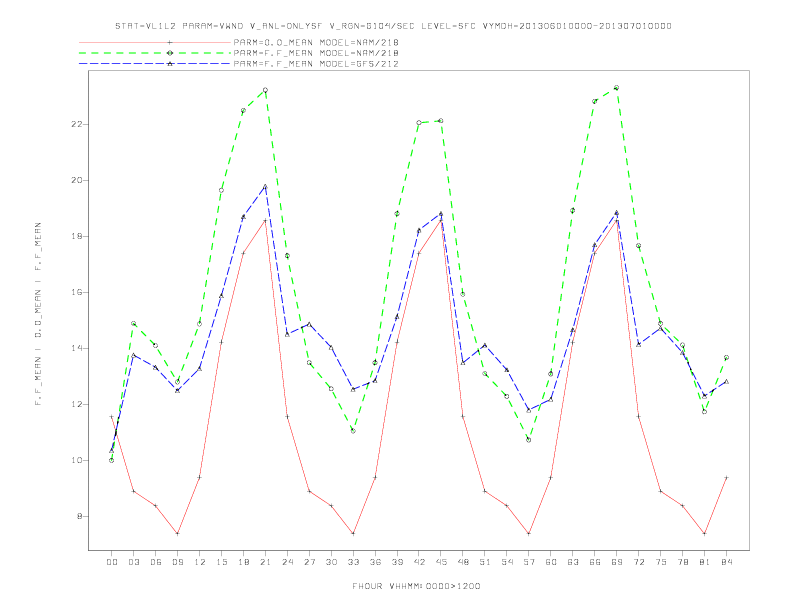Click the x-axis tick label 18

pyautogui.click(x=243, y=562)
